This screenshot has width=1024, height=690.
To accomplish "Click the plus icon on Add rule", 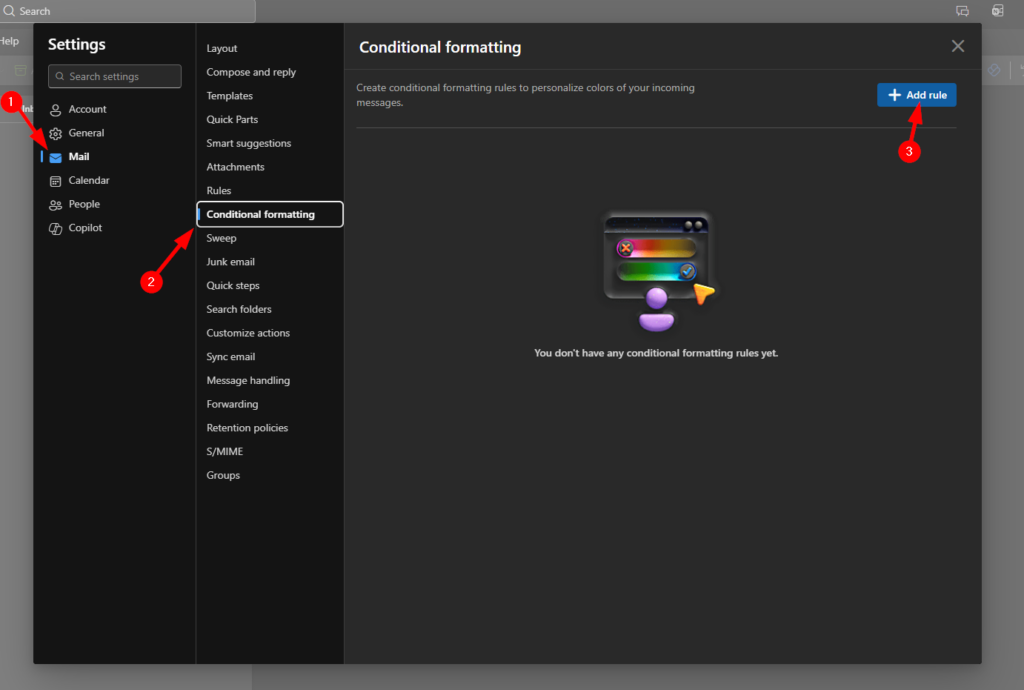I will 894,95.
